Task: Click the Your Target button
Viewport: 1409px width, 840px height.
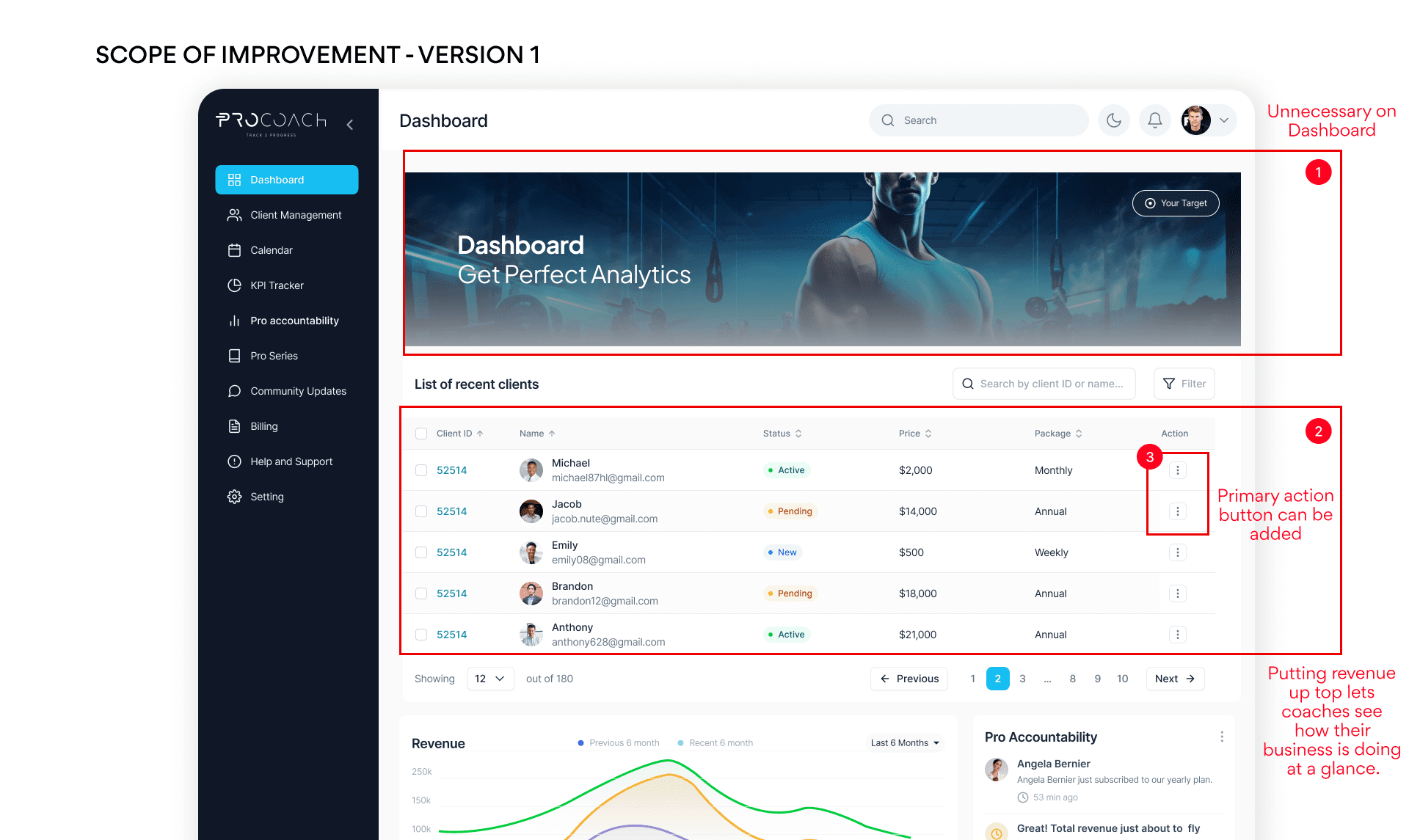Action: click(1176, 203)
